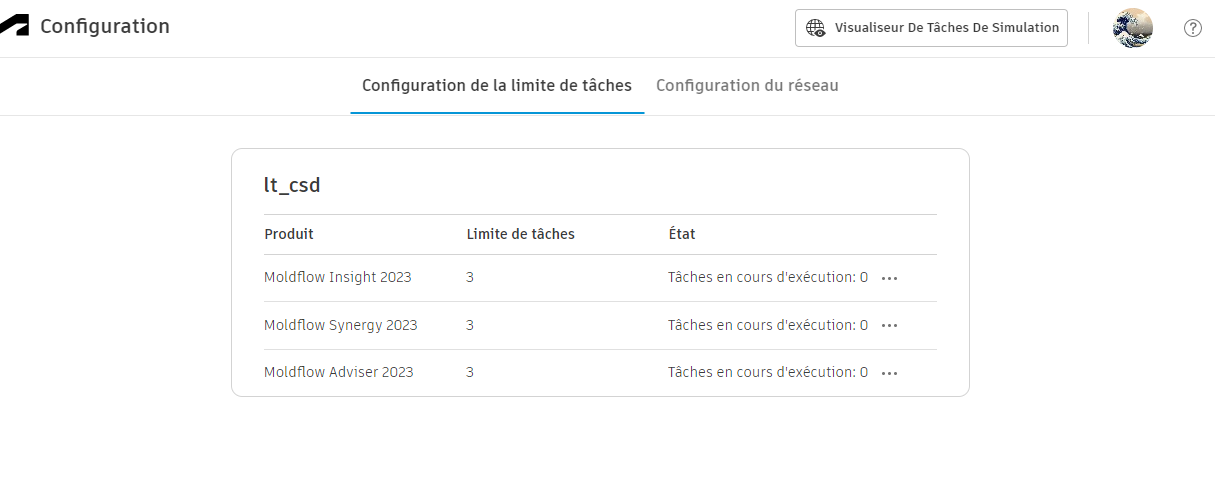The height and width of the screenshot is (489, 1215).
Task: Click the Limite de tâches column header
Action: [x=521, y=234]
